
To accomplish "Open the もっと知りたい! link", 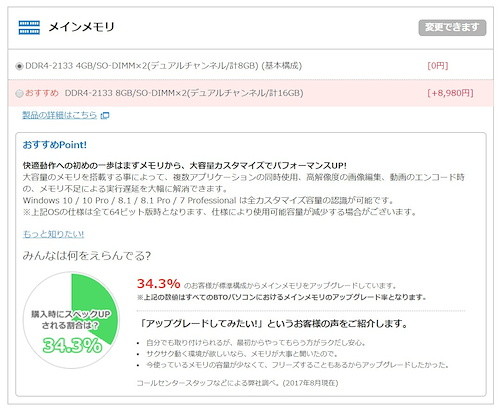I will point(53,234).
